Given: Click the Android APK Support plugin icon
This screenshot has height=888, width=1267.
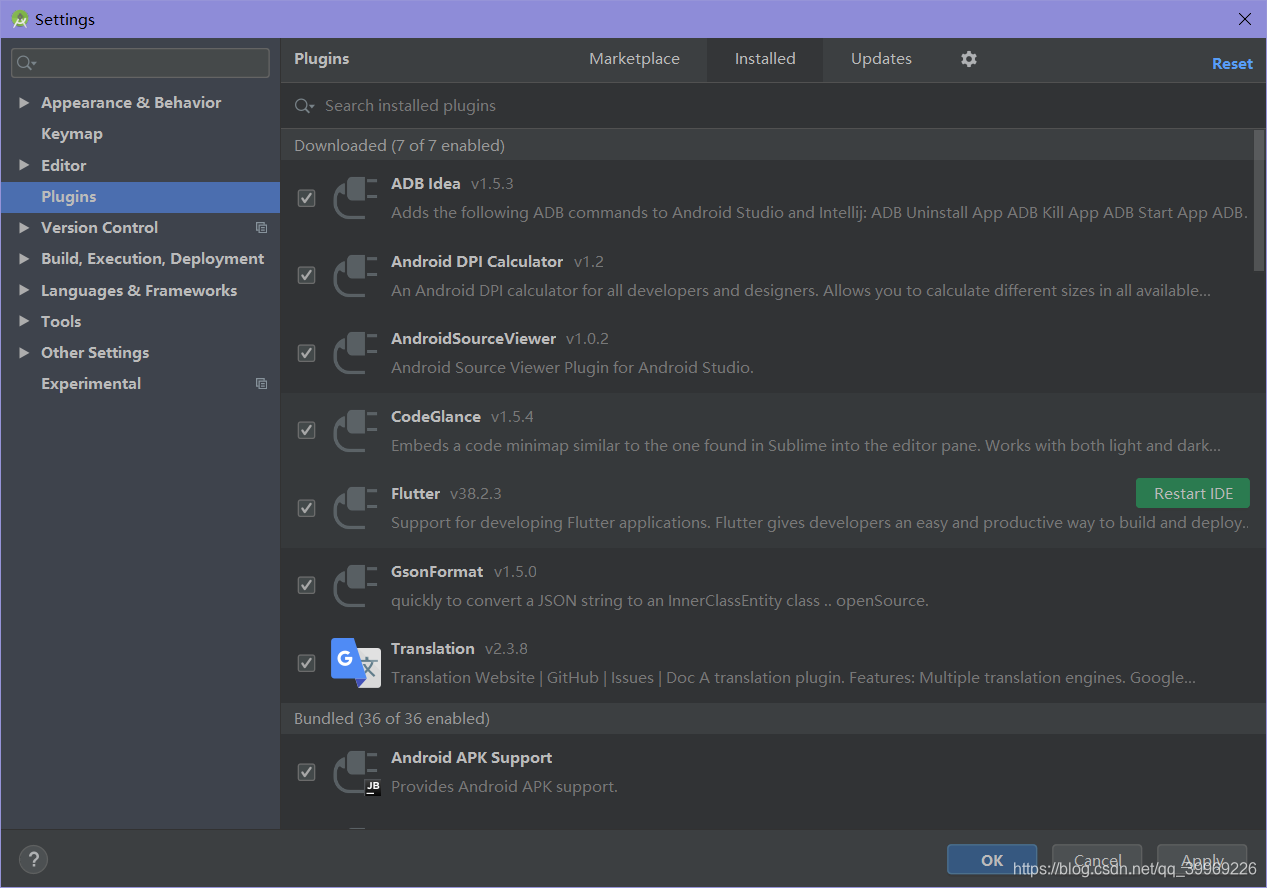Looking at the screenshot, I should point(354,771).
